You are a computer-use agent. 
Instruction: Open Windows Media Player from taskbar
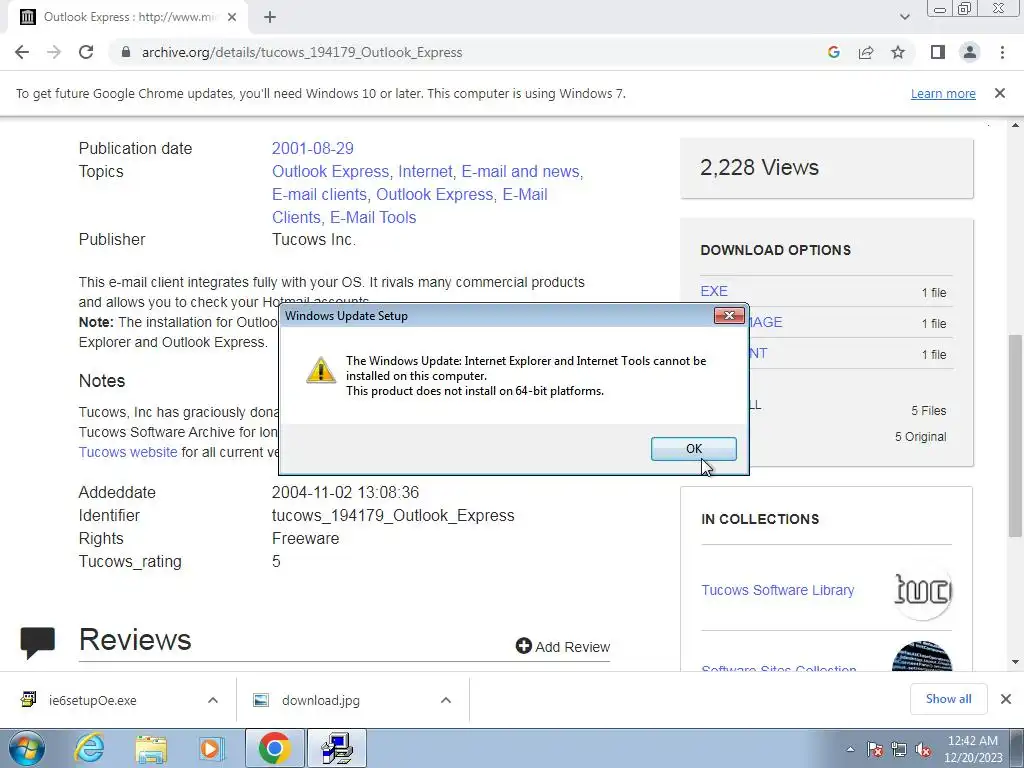pyautogui.click(x=211, y=748)
